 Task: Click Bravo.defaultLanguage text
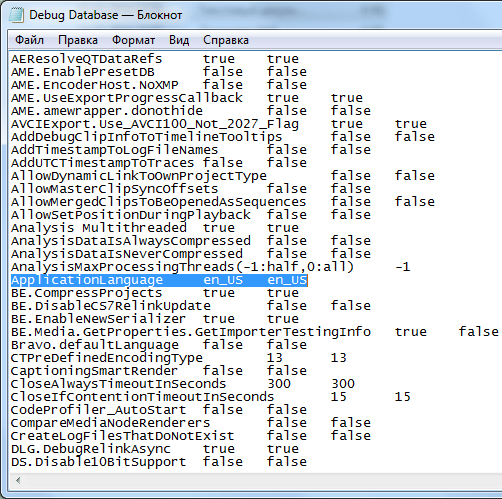pos(95,345)
